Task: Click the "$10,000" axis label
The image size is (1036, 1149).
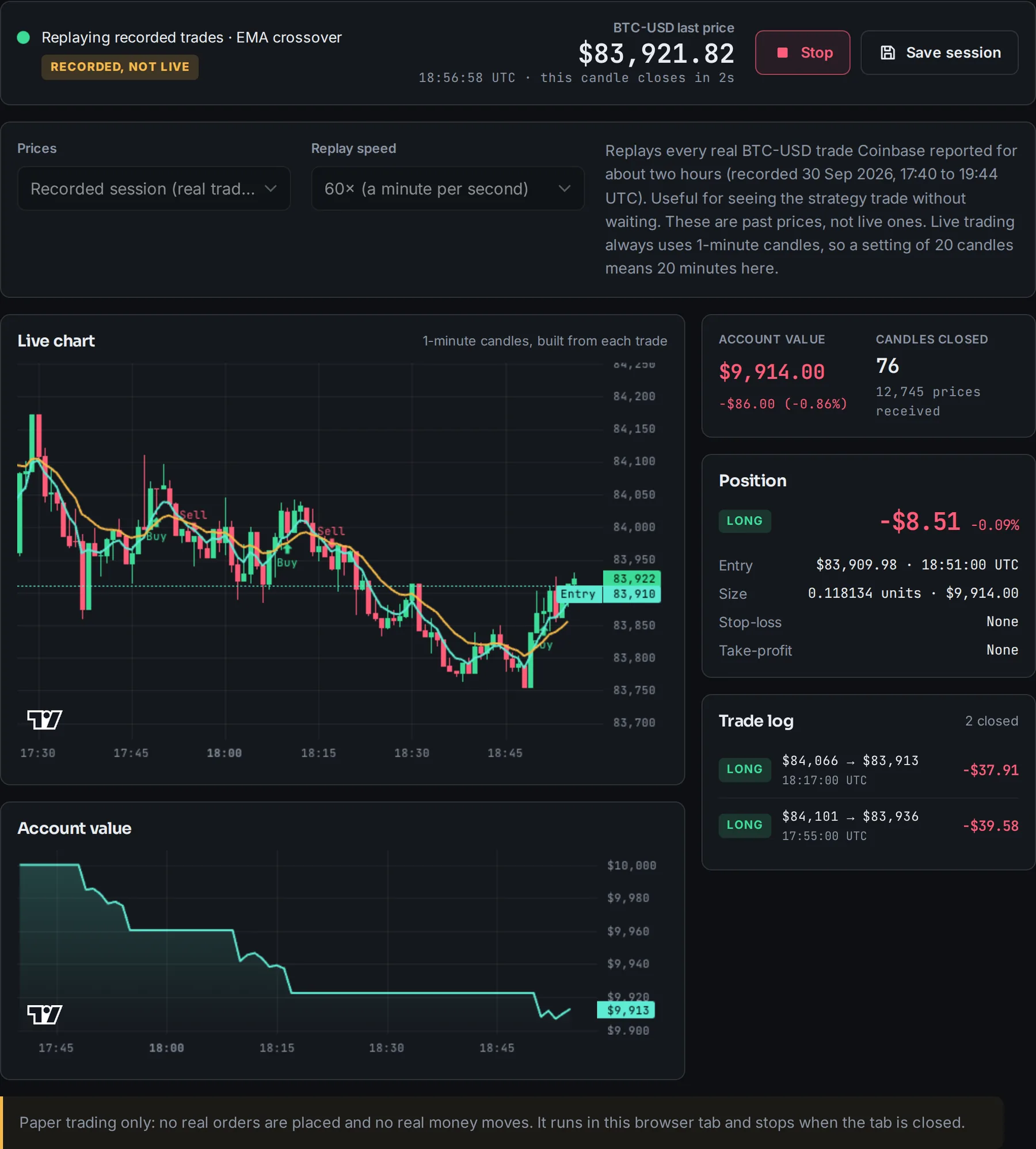Action: [631, 865]
